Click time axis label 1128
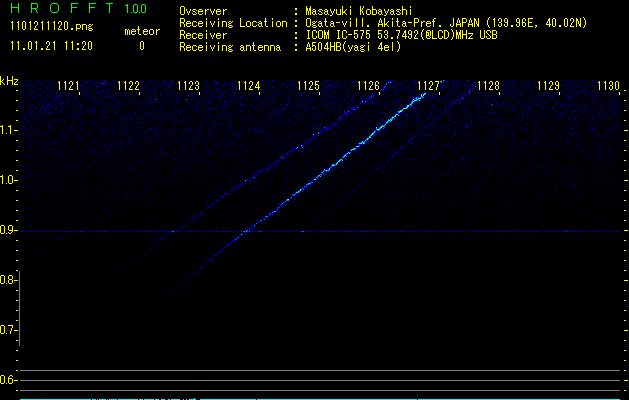Screen dimensions: 629x400 point(488,86)
